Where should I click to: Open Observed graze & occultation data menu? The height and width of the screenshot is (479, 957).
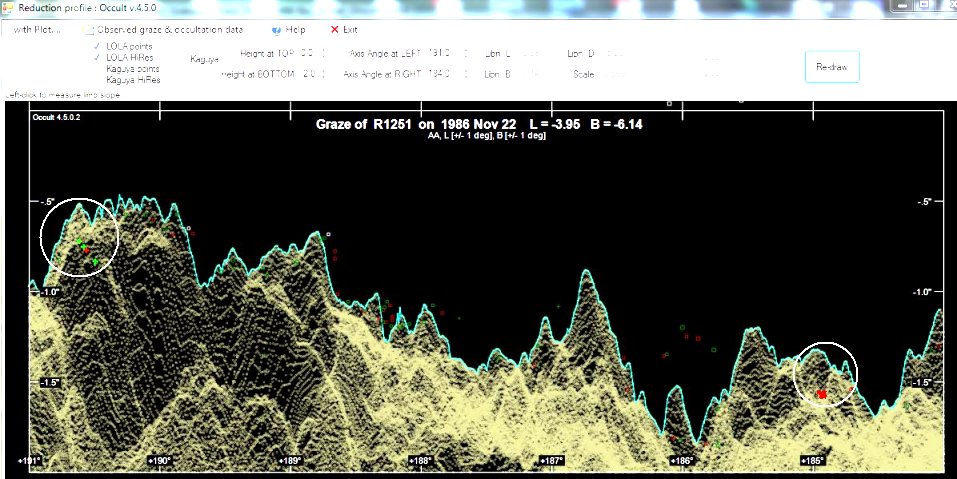tap(169, 30)
